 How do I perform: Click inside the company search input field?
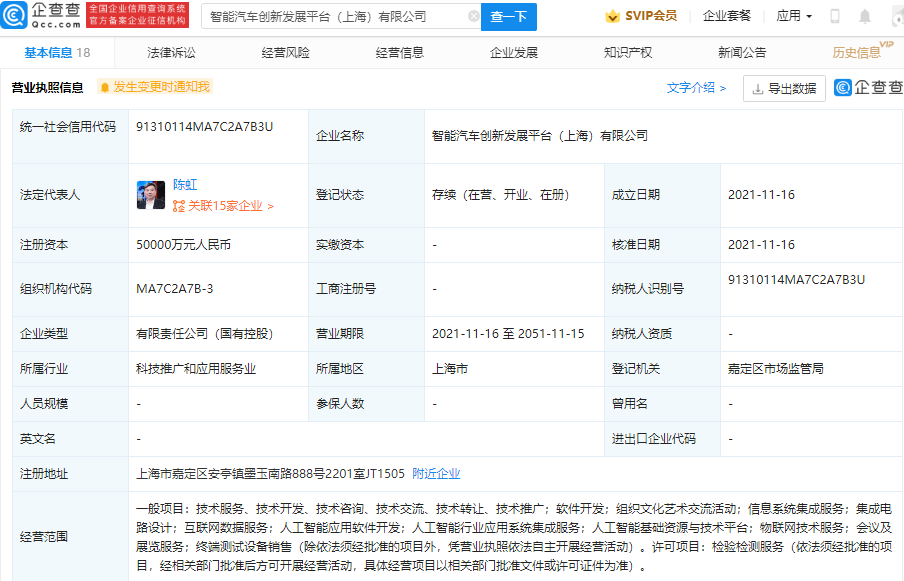(330, 17)
